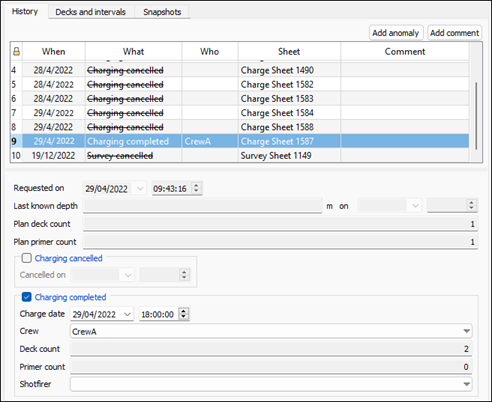Sort by the When column header
492x402 pixels.
54,52
